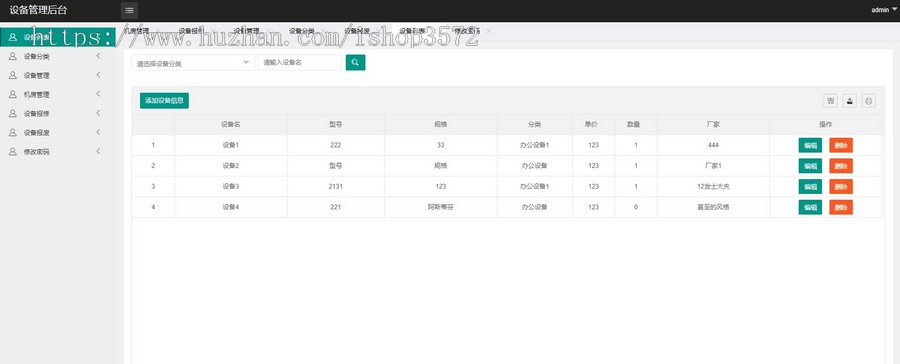Click manufacturer cell 12发士大夫

tap(713, 187)
